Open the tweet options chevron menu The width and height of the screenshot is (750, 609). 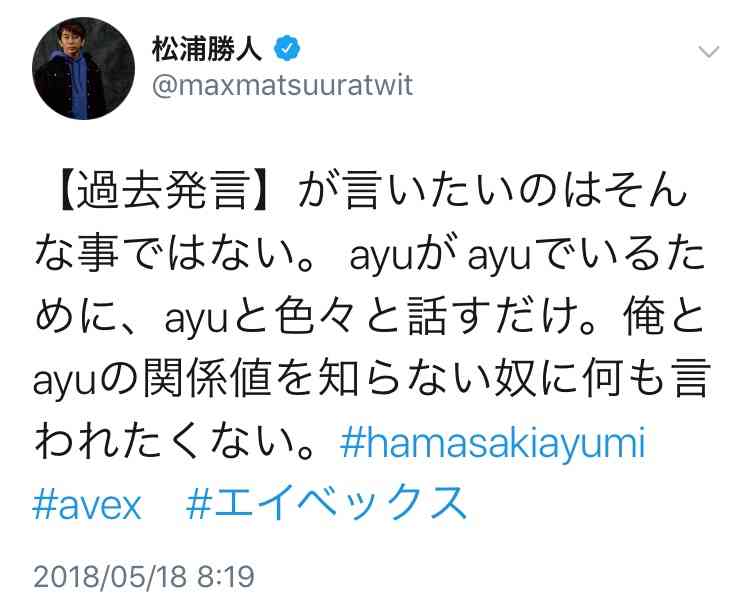coord(708,51)
